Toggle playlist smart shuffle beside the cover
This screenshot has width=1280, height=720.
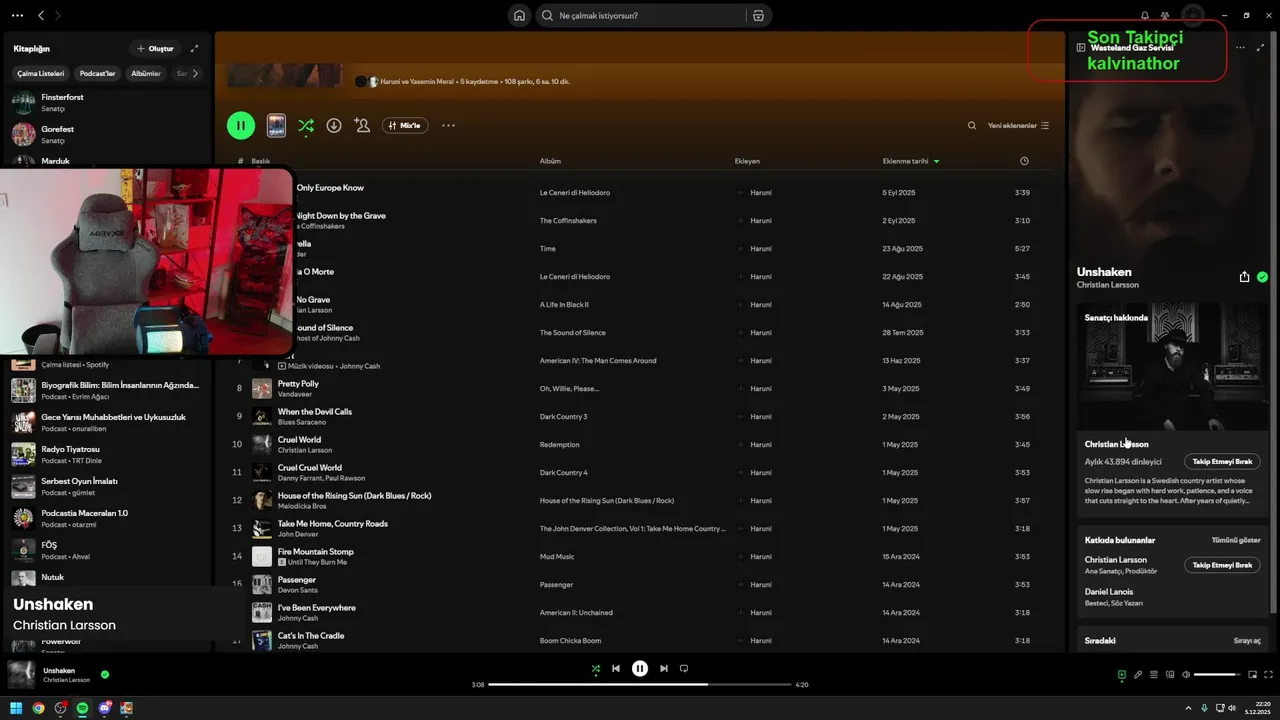pyautogui.click(x=306, y=125)
